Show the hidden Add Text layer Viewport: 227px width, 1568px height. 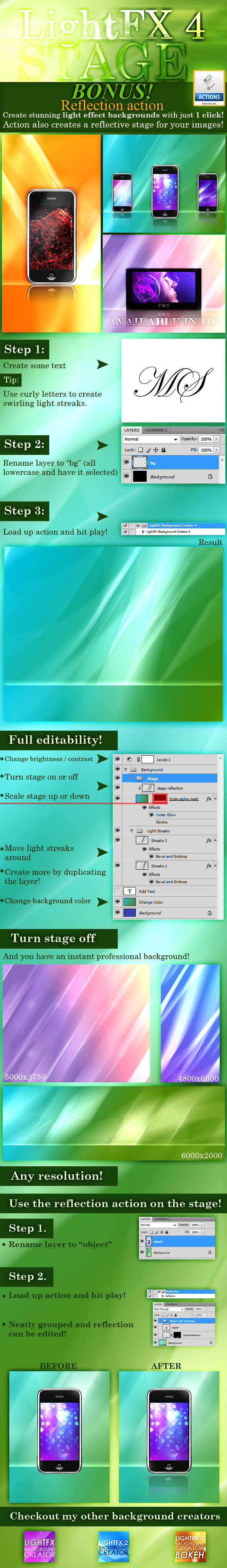[117, 892]
